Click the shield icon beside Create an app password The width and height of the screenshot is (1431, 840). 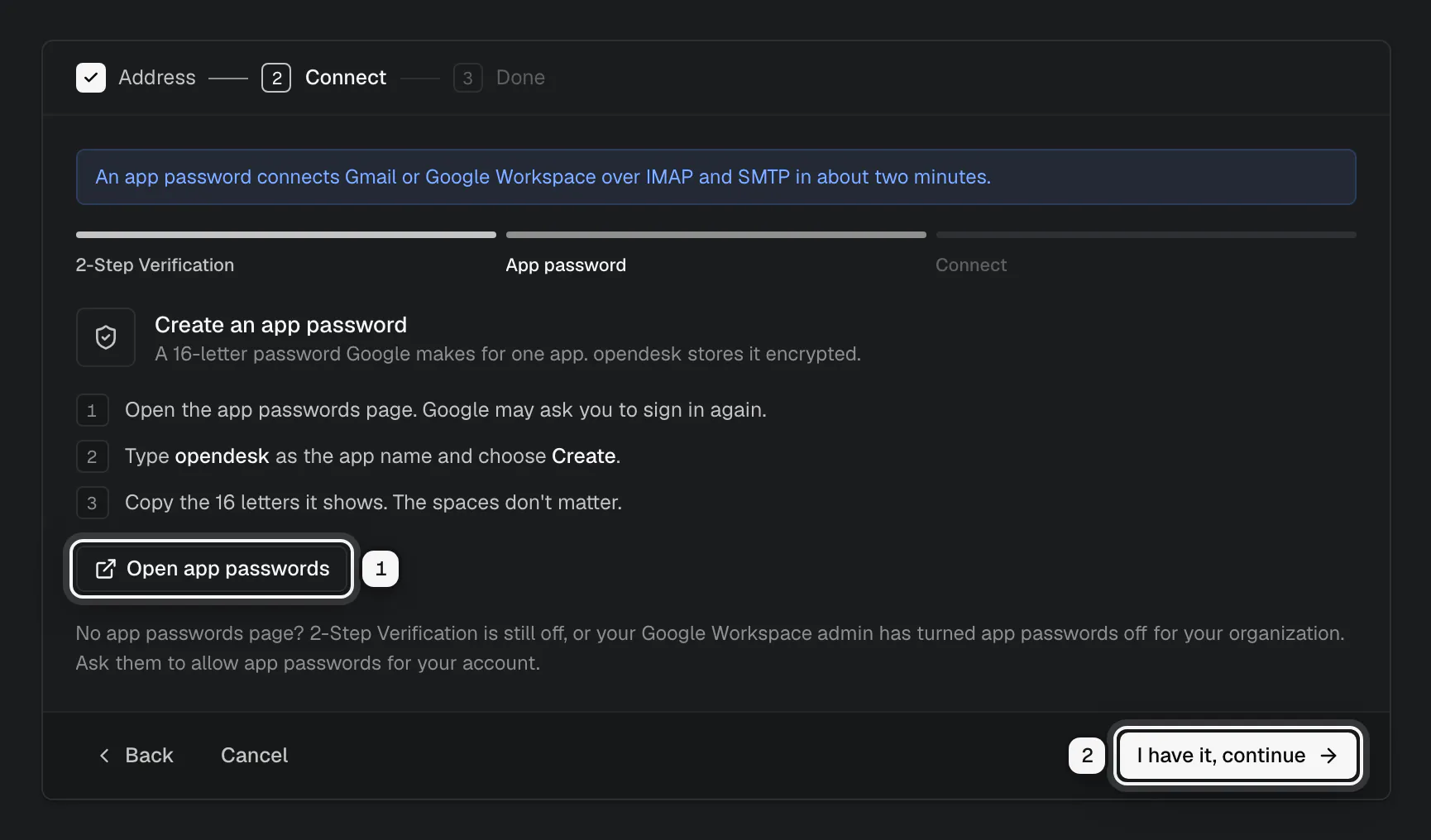coord(106,337)
